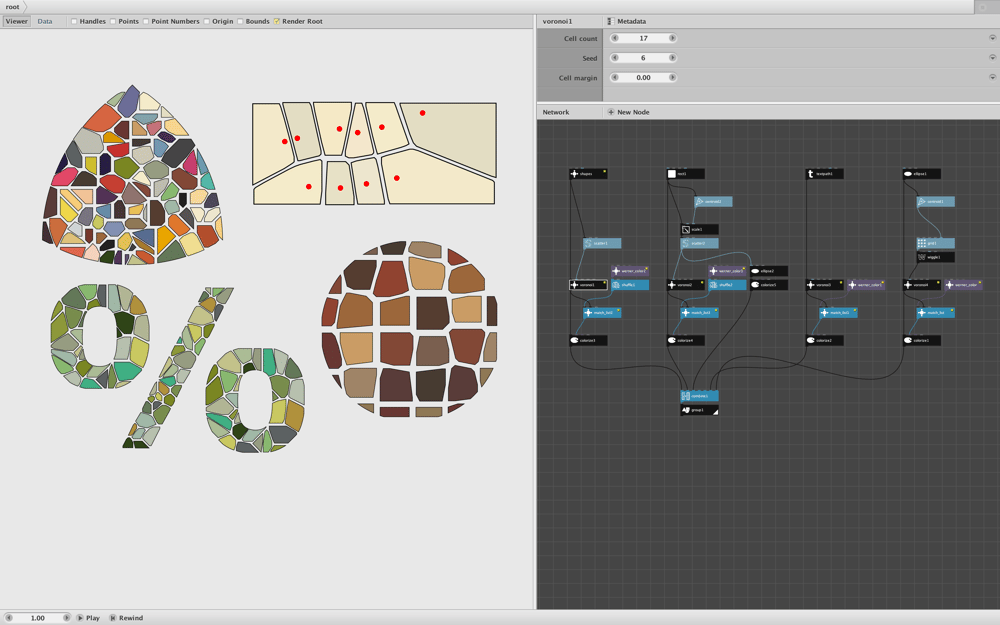
Task: Enable the Bounds checkbox
Action: pos(240,21)
